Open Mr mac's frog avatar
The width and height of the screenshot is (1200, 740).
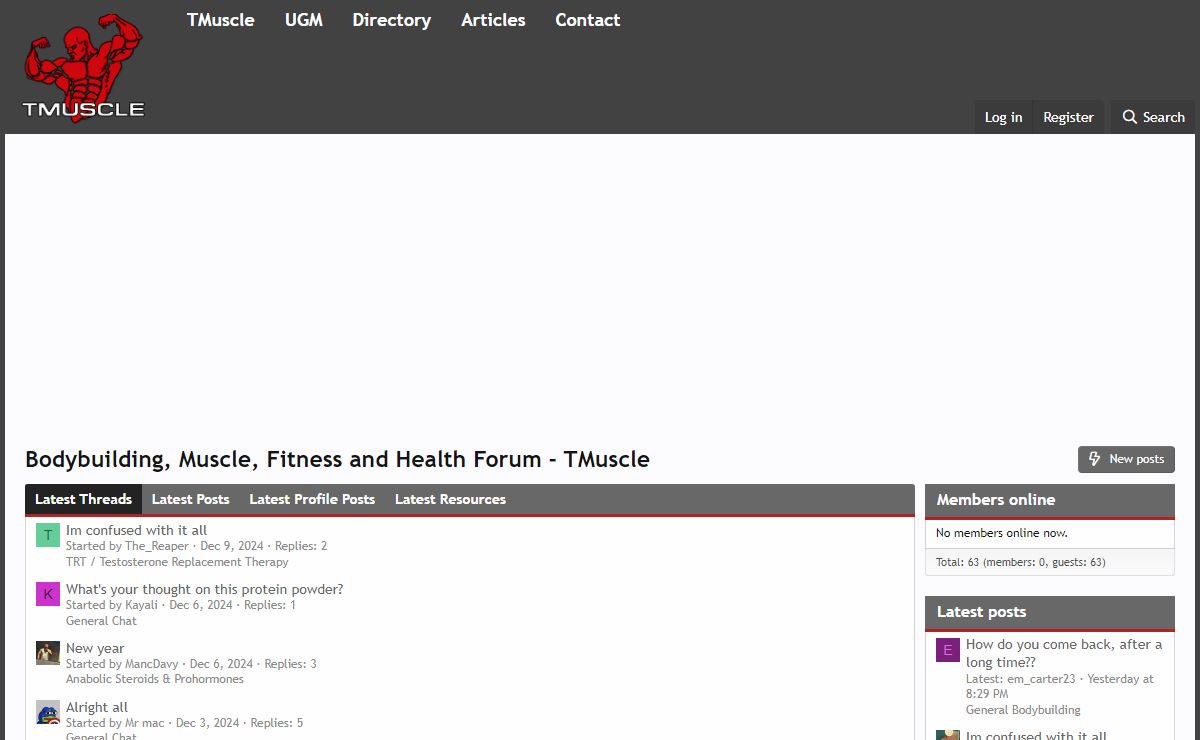(48, 712)
